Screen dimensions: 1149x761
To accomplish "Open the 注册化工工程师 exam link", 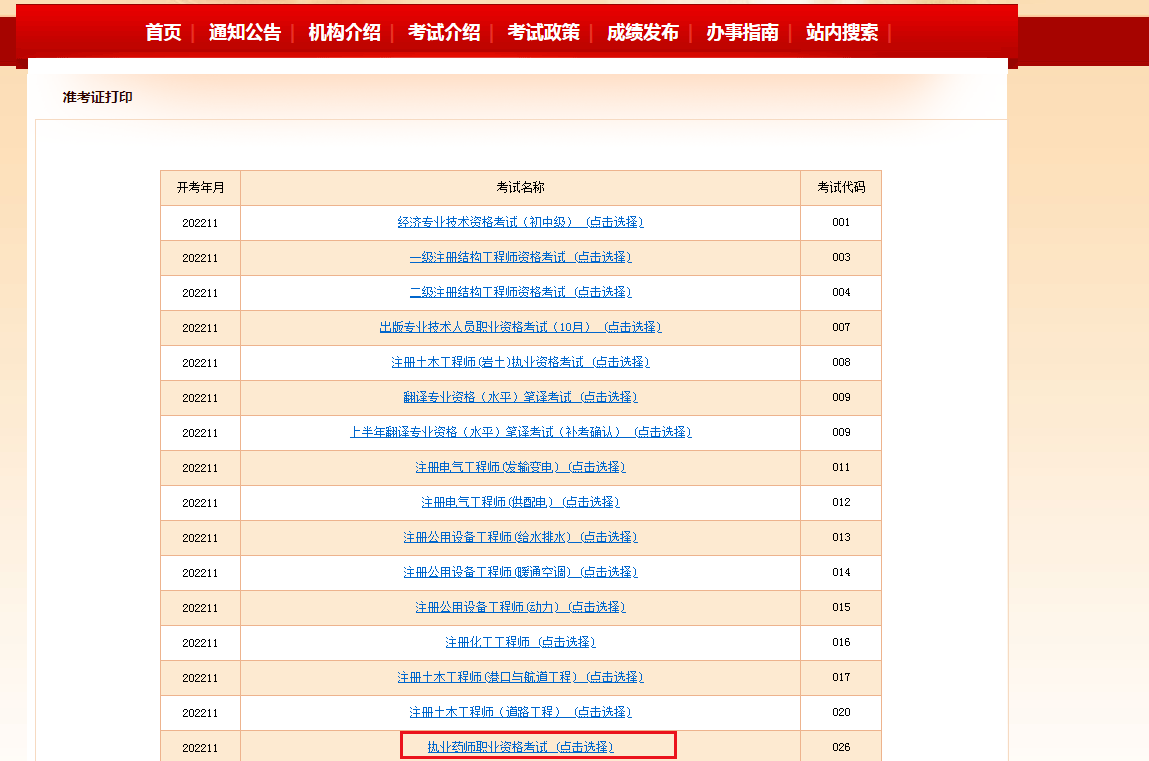I will click(520, 642).
